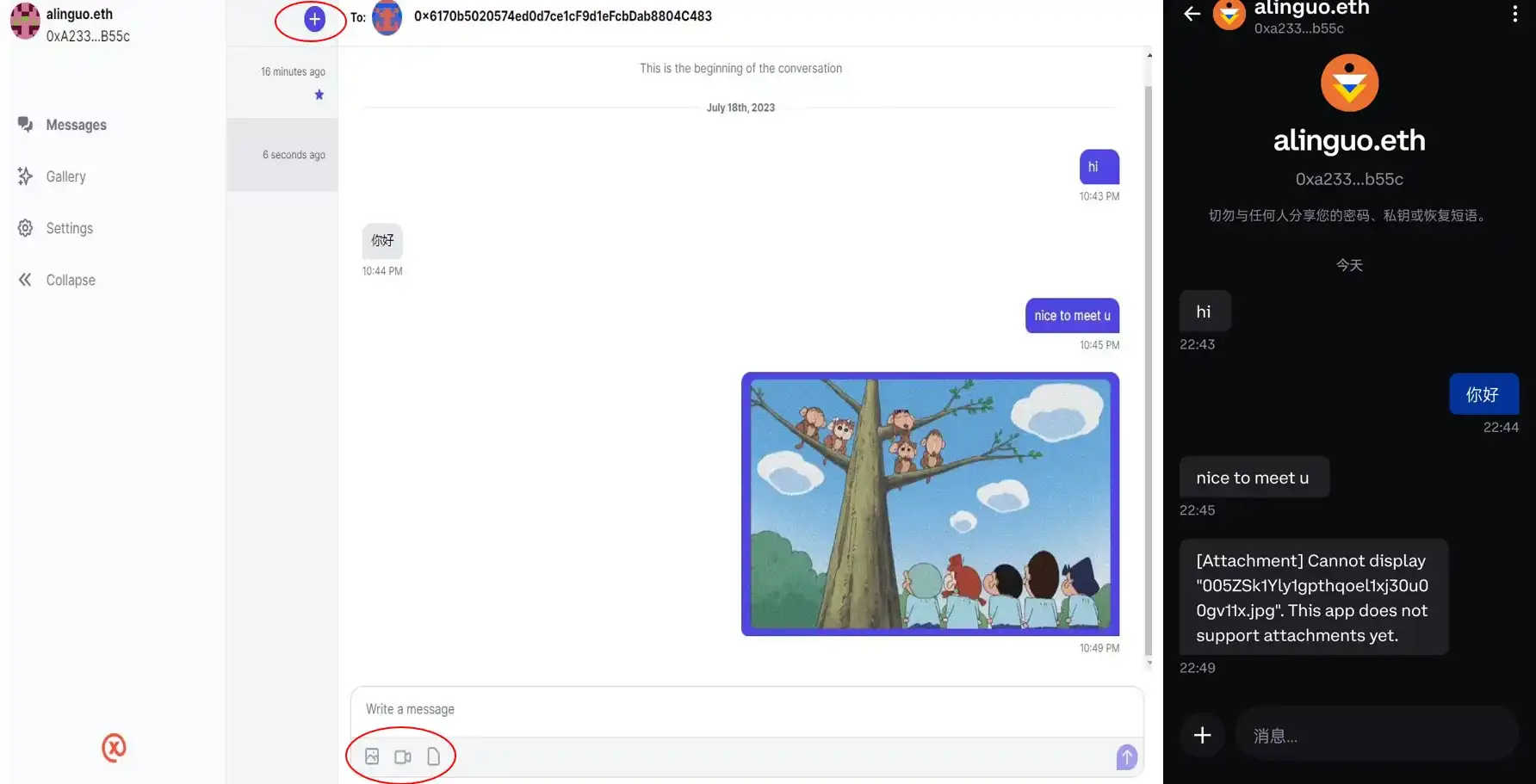Click the red X logo at bottom left
This screenshot has height=784, width=1536.
114,748
